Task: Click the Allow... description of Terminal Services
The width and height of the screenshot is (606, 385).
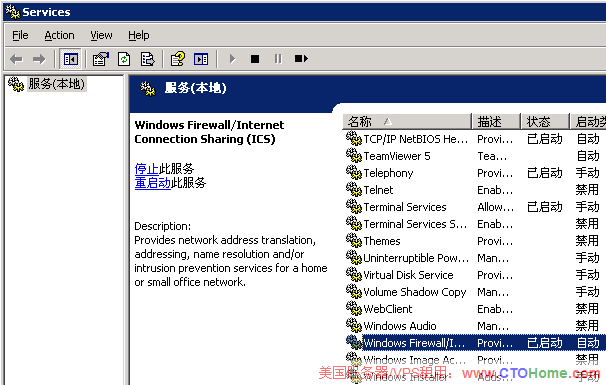Action: (495, 207)
